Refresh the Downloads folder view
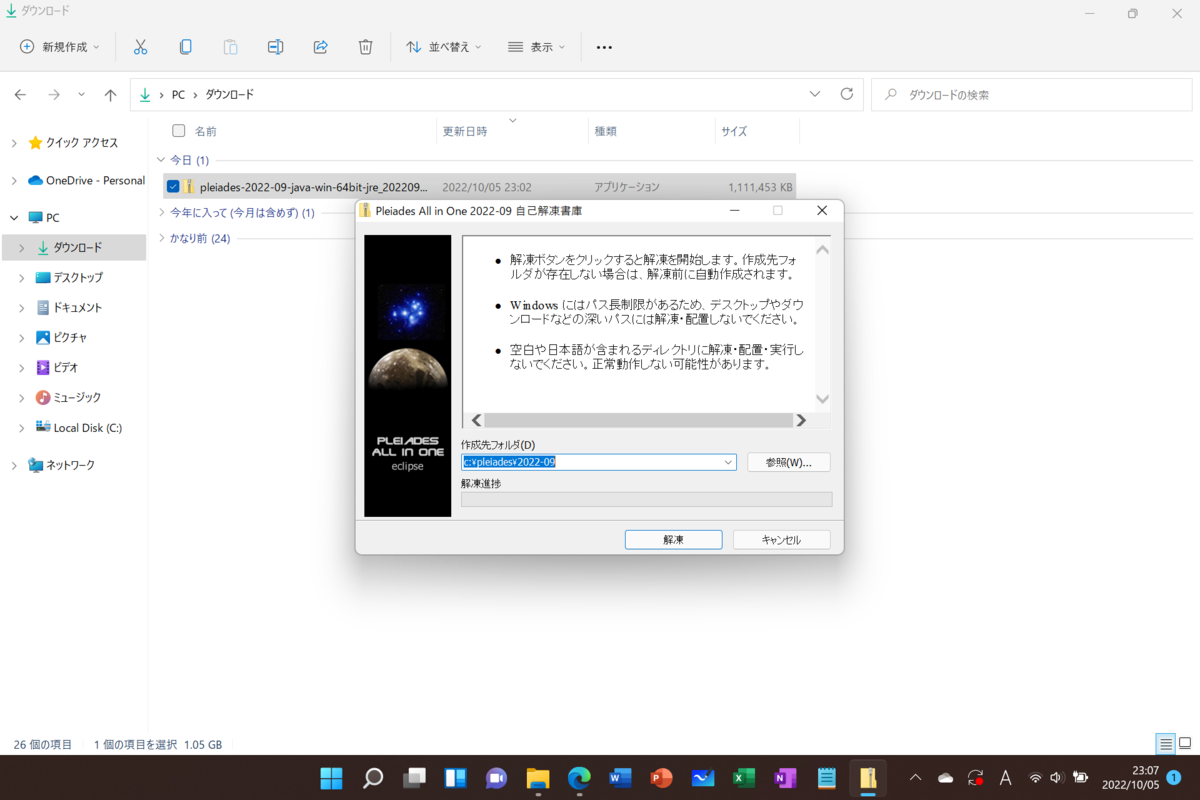Viewport: 1200px width, 800px height. (847, 94)
